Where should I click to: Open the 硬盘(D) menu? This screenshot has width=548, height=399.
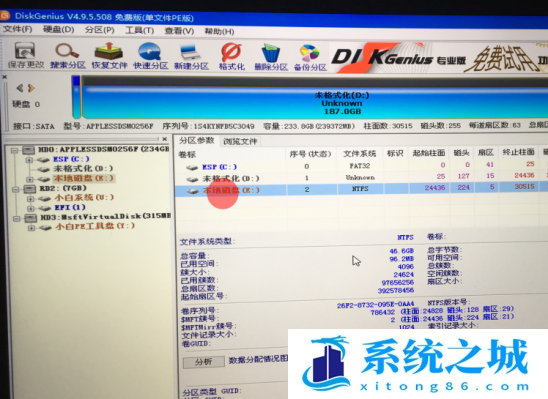(x=58, y=29)
